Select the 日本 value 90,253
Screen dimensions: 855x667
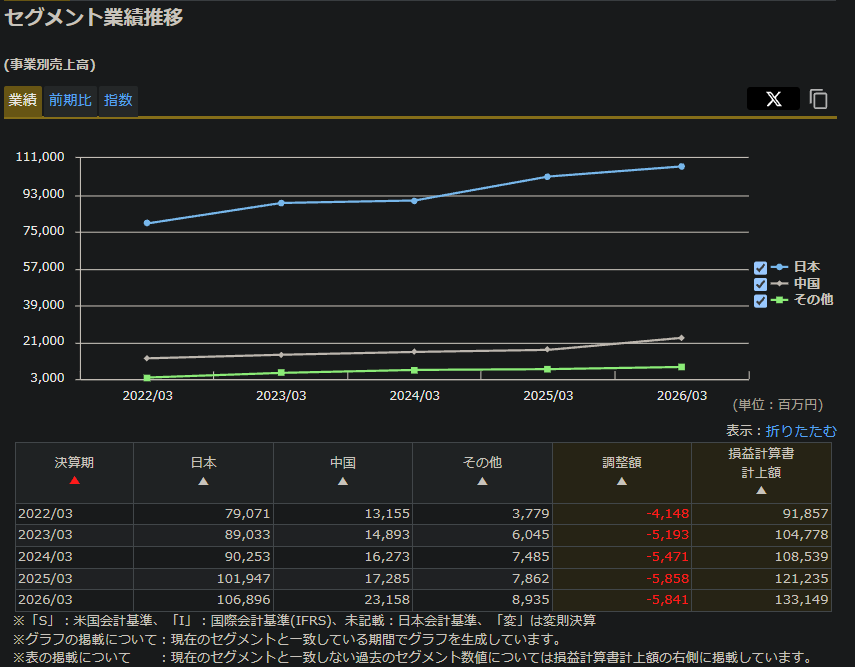[248, 557]
